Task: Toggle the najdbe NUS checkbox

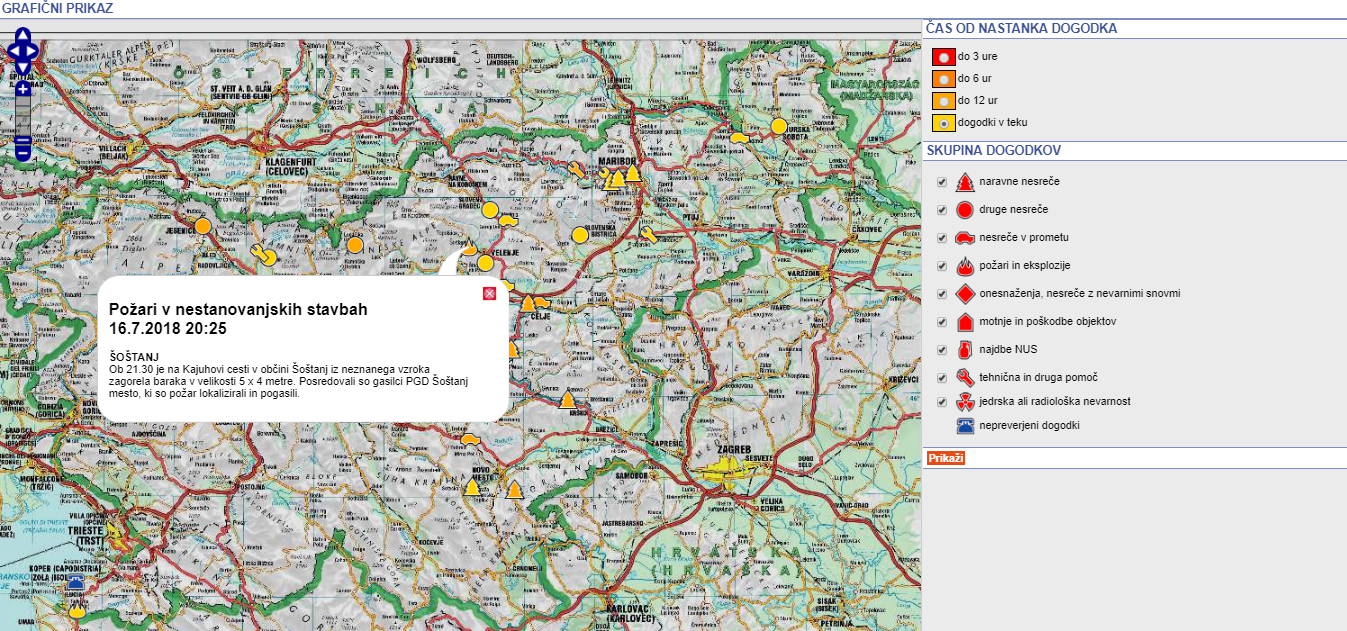Action: (x=942, y=350)
